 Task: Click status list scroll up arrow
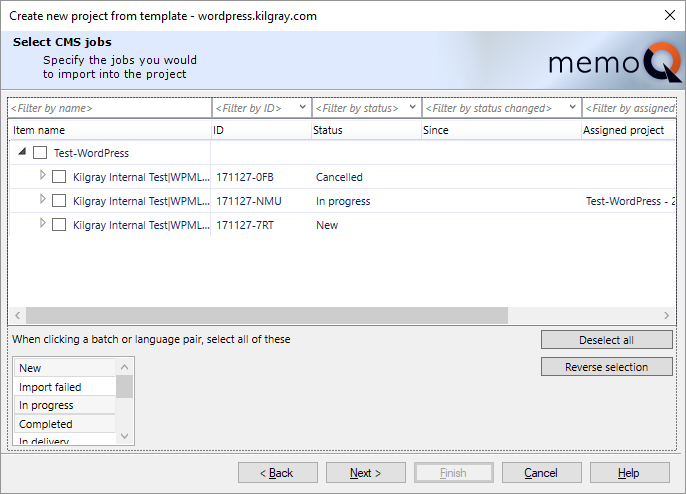125,367
